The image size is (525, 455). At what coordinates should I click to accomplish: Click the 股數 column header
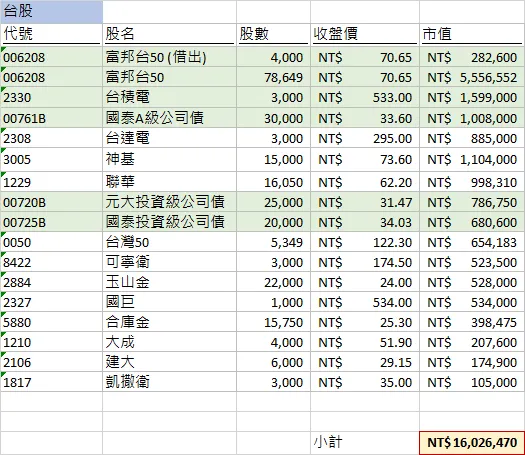coord(273,34)
